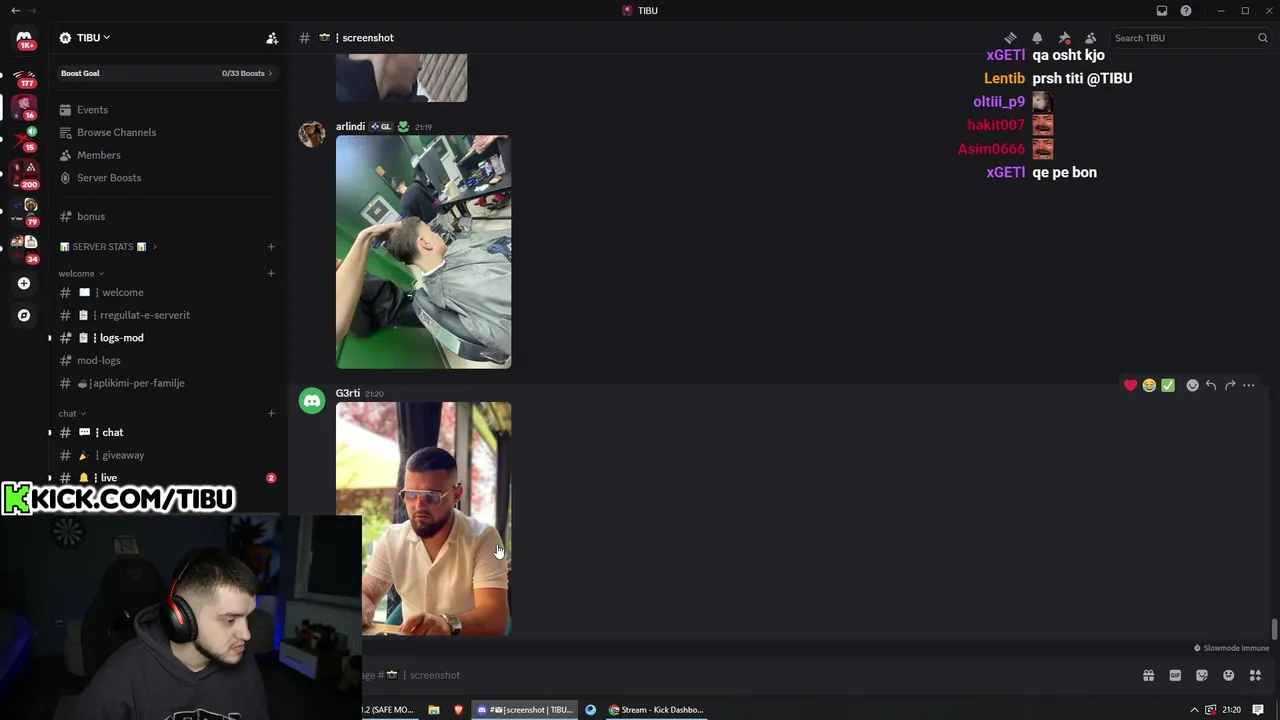
Task: React with the green checkmark emoji
Action: 1167,385
